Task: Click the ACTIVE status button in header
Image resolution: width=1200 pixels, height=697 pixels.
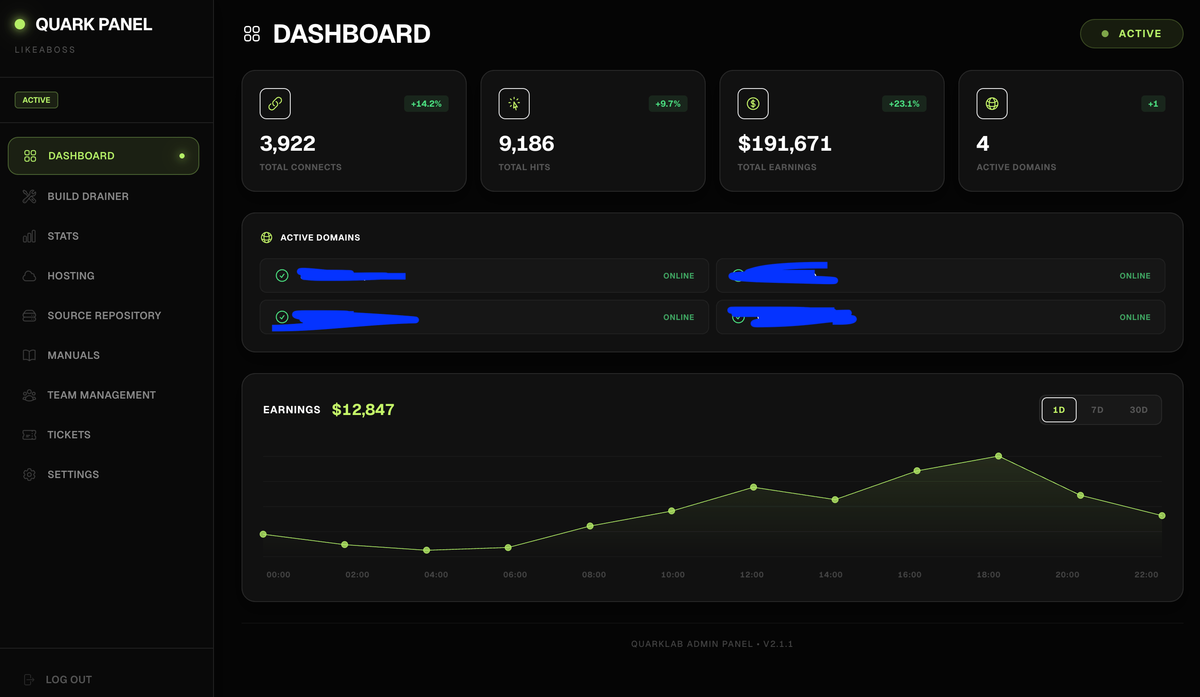Action: pos(1131,33)
